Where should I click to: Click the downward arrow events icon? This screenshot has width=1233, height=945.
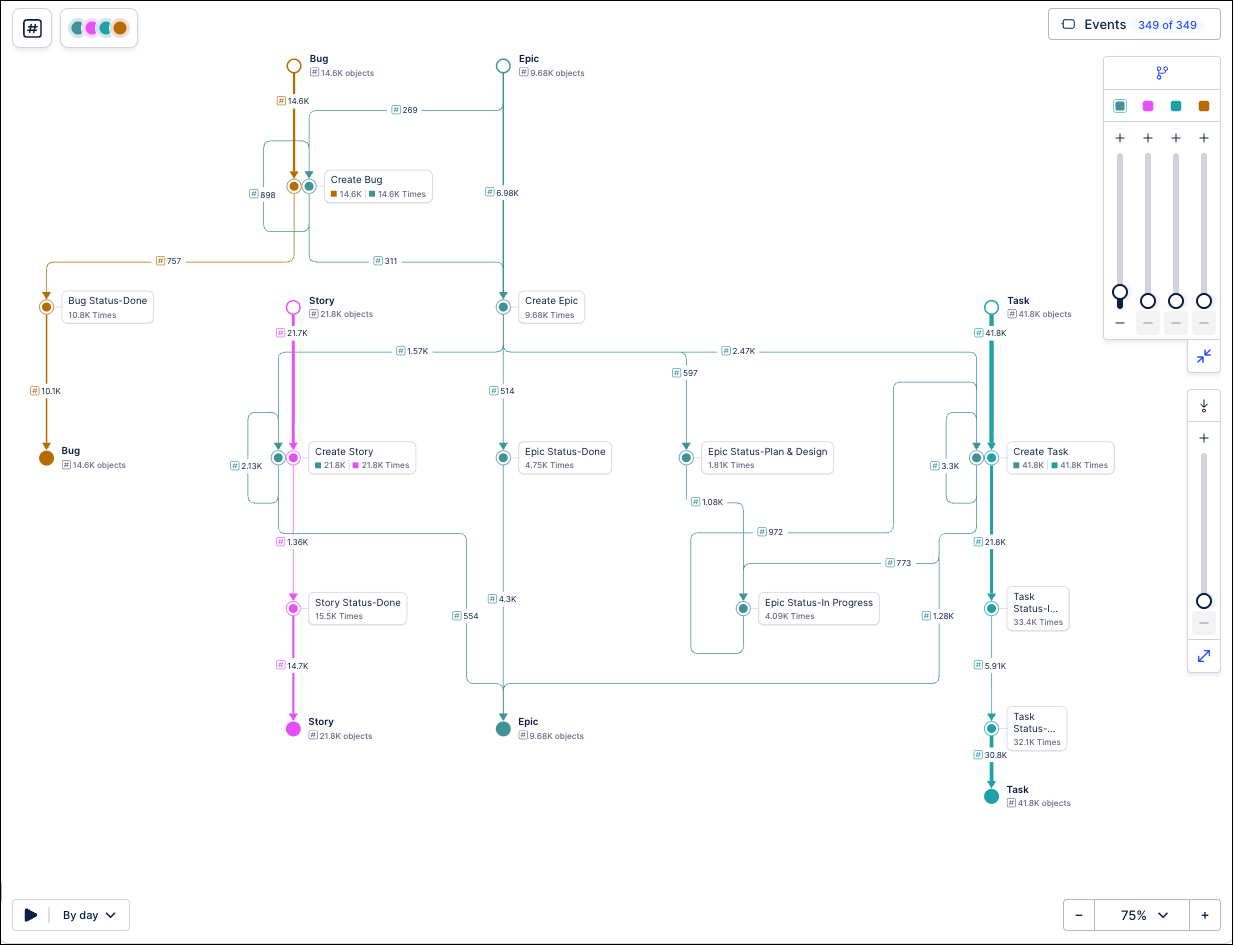tap(1204, 405)
